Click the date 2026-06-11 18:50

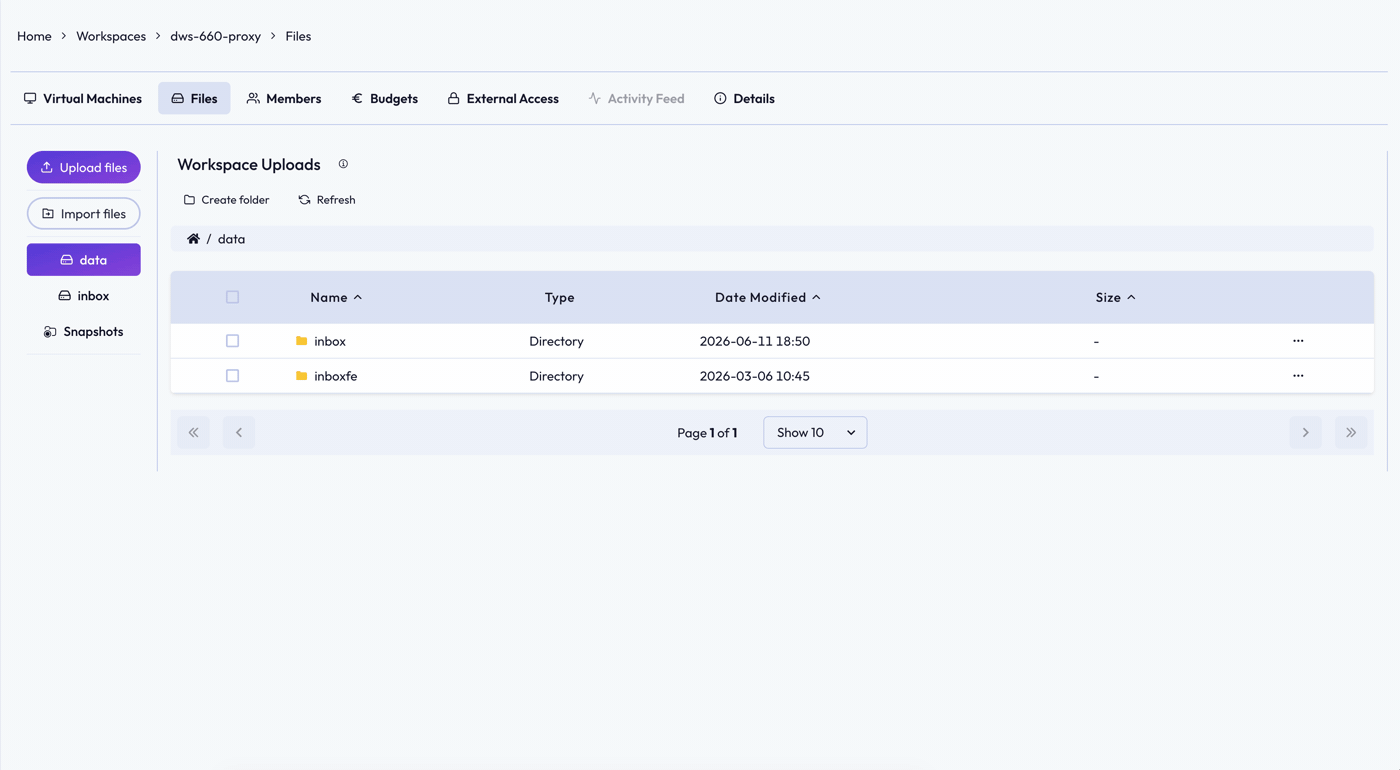click(x=755, y=341)
